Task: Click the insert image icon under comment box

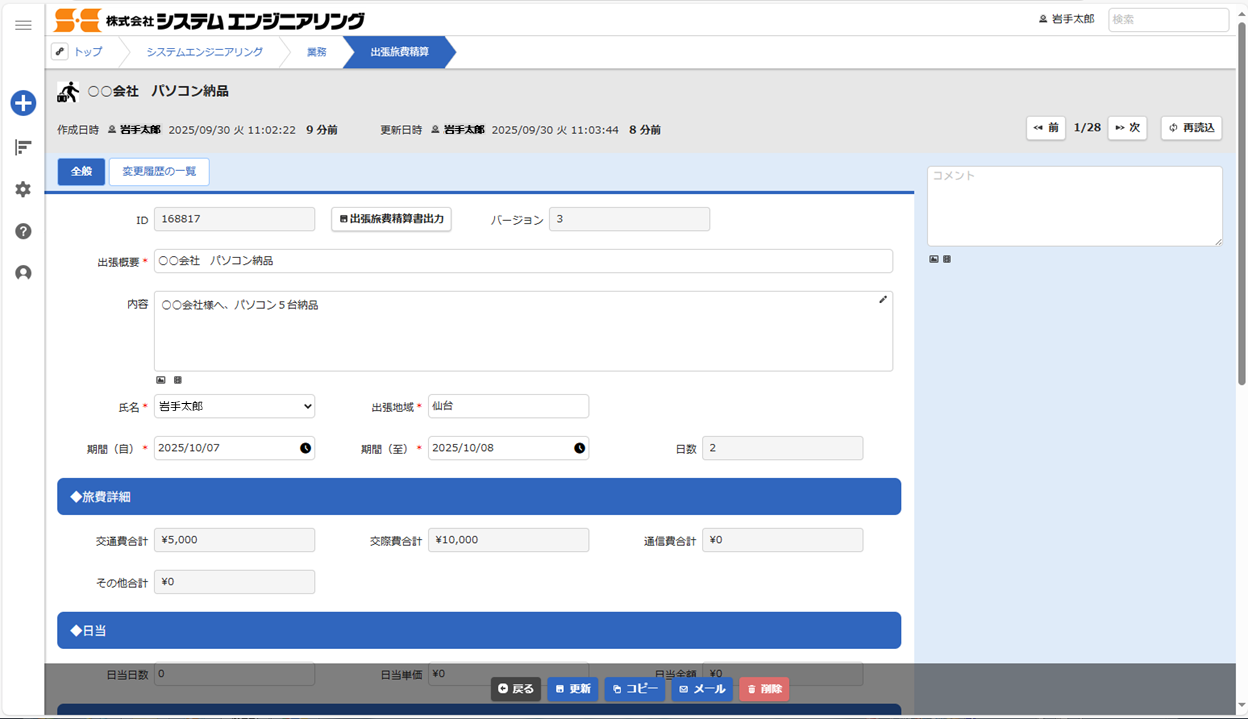Action: (934, 259)
